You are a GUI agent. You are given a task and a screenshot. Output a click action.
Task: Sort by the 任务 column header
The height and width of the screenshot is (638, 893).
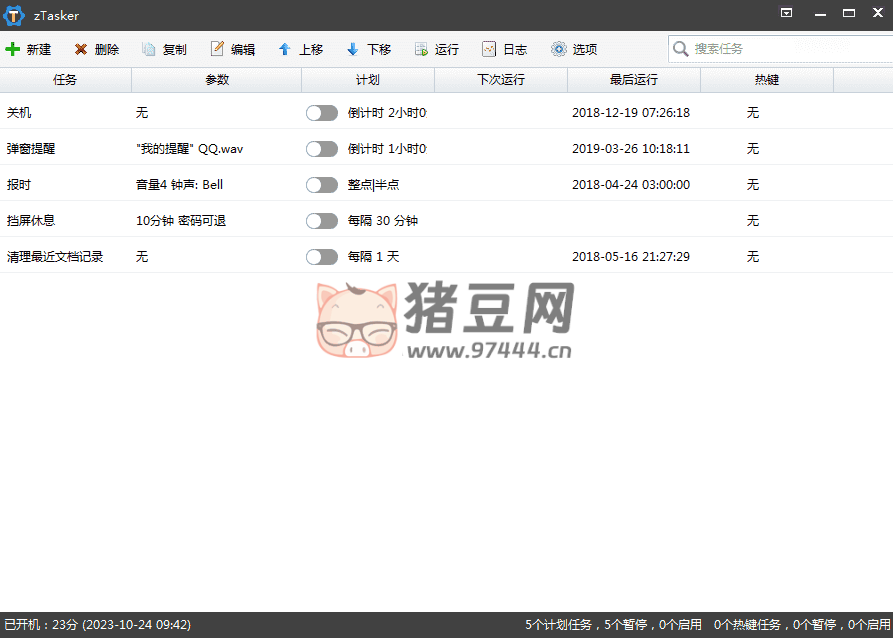[65, 80]
